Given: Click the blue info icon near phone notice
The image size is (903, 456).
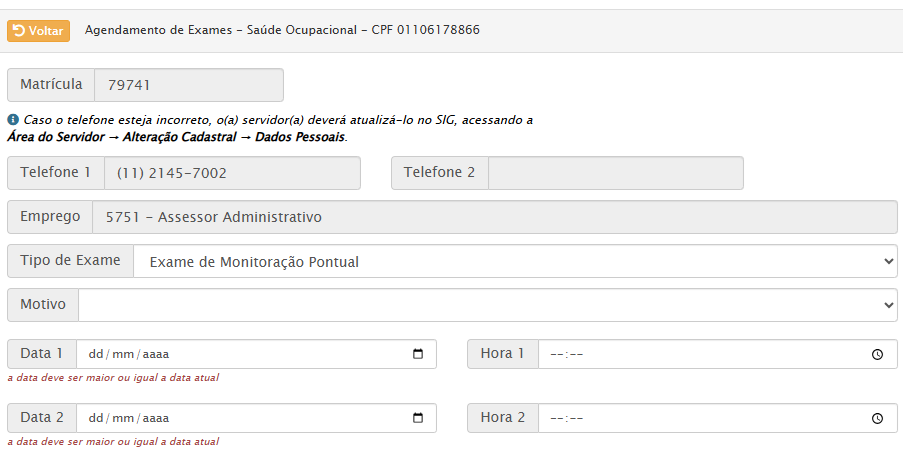Looking at the screenshot, I should (x=13, y=120).
